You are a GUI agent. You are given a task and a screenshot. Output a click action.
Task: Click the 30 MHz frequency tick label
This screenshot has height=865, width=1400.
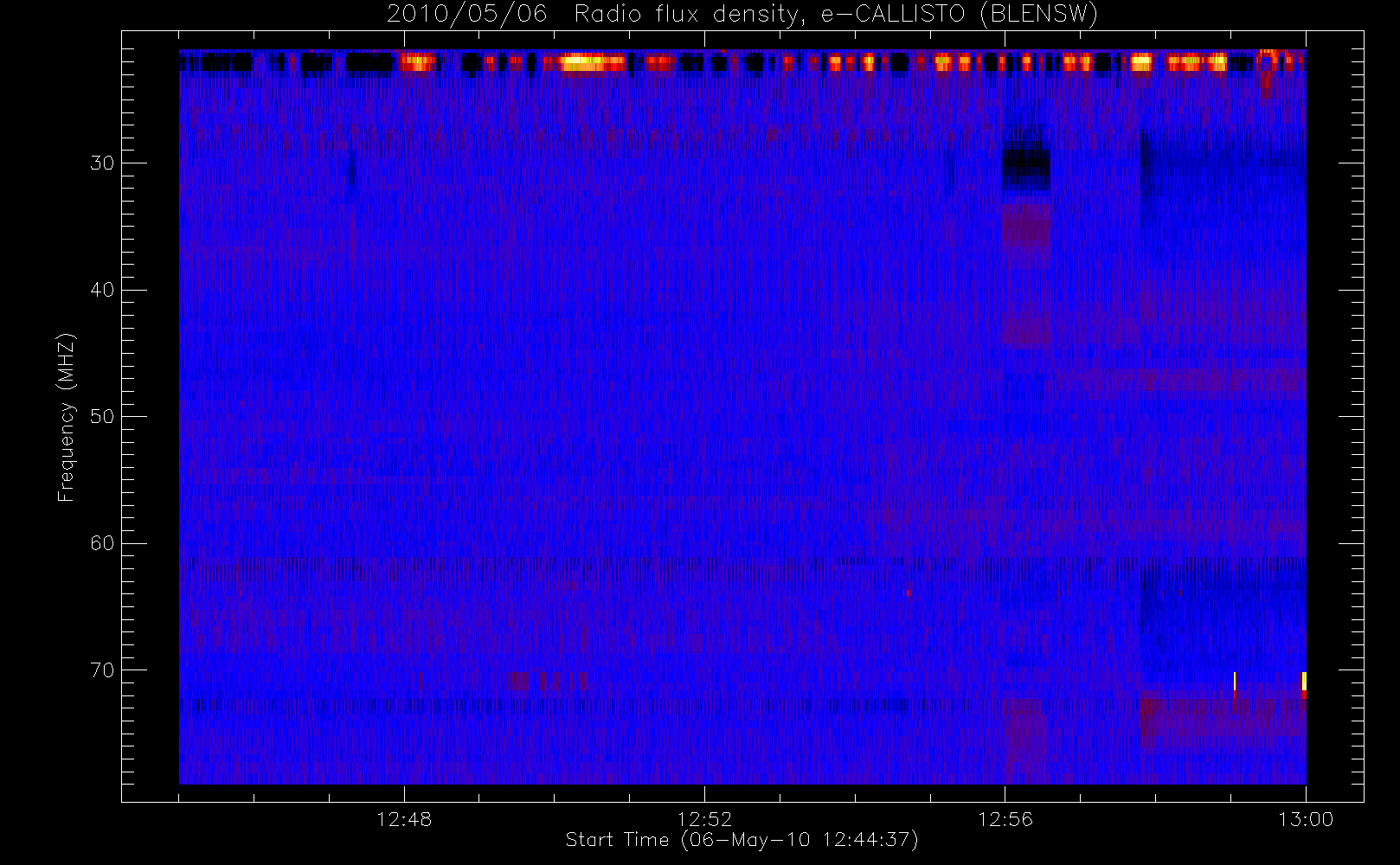point(102,163)
